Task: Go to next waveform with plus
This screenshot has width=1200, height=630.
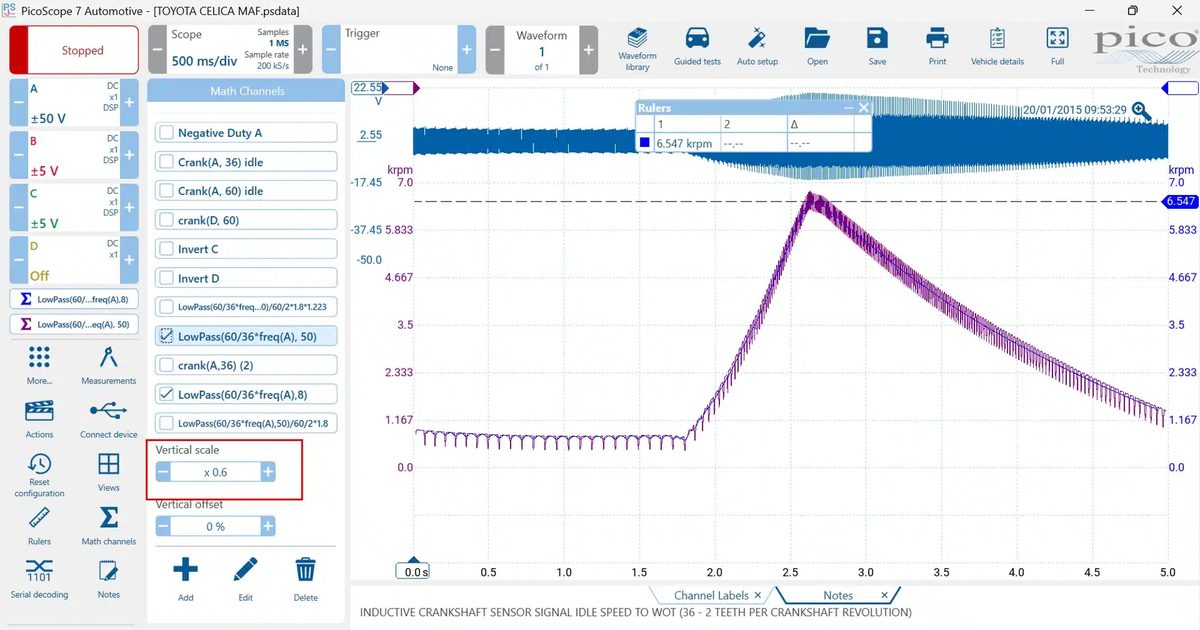Action: 588,49
